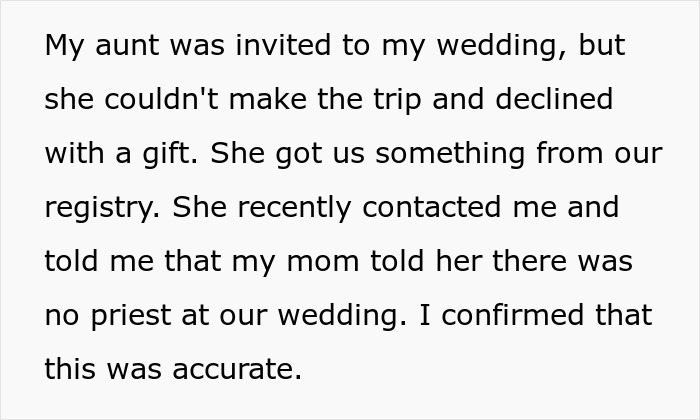Click the word "confirmed"

click(x=521, y=315)
